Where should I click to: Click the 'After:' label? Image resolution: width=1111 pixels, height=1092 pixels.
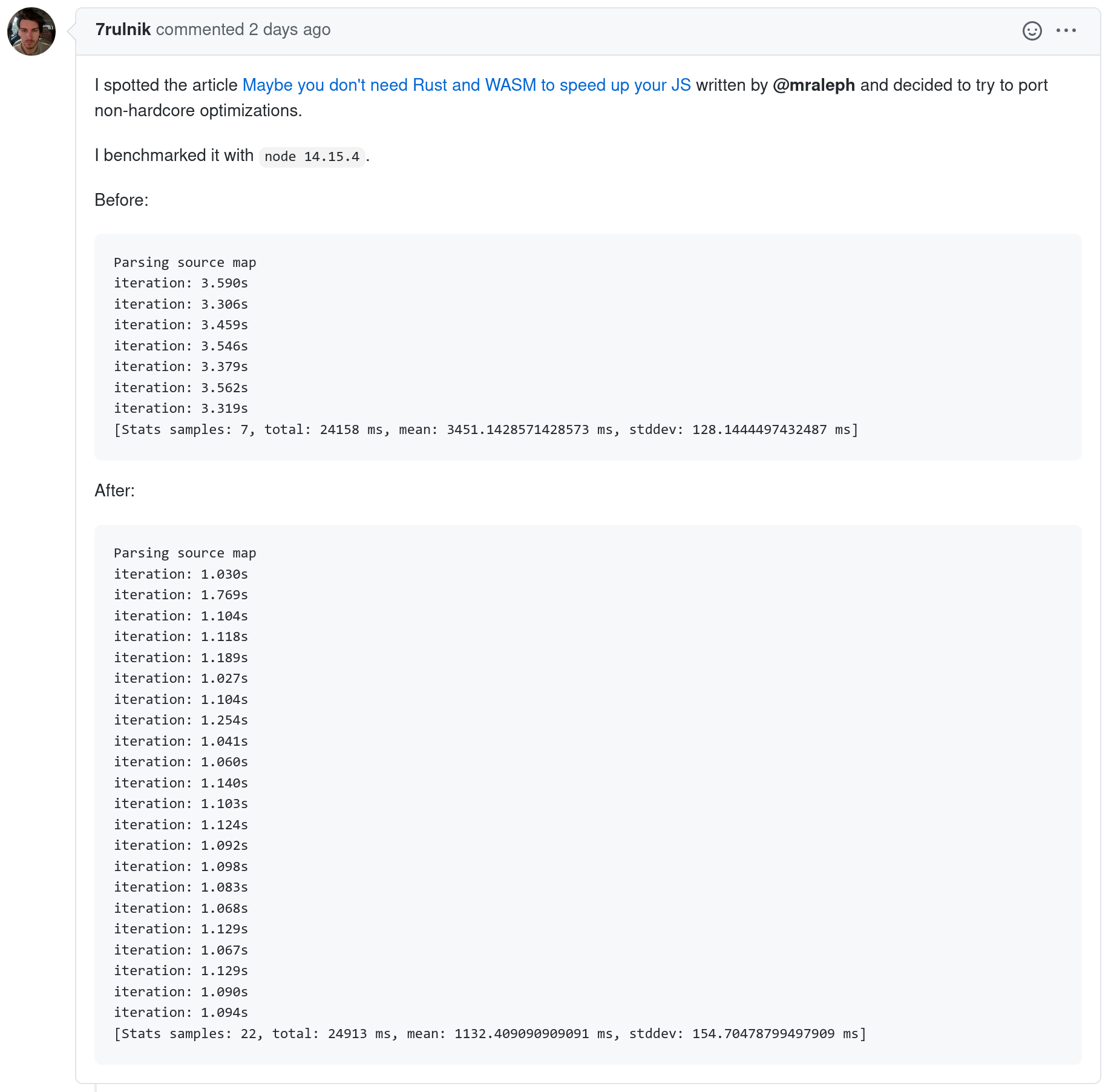click(114, 491)
